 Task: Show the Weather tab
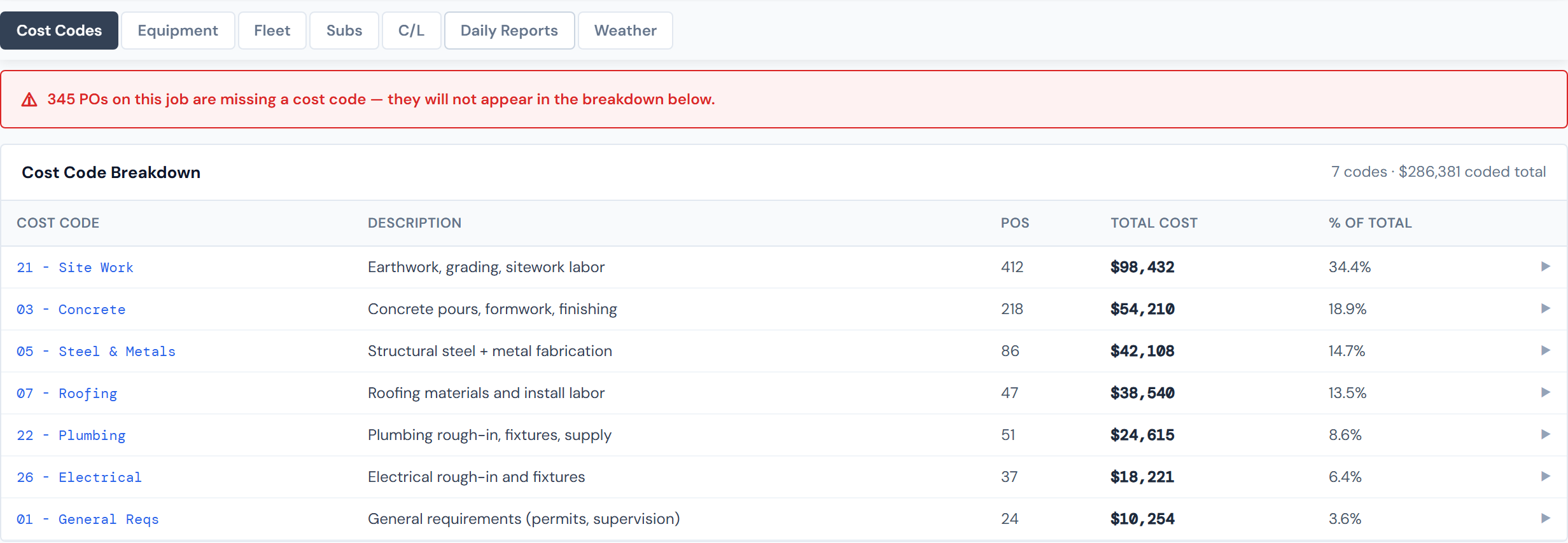(625, 31)
